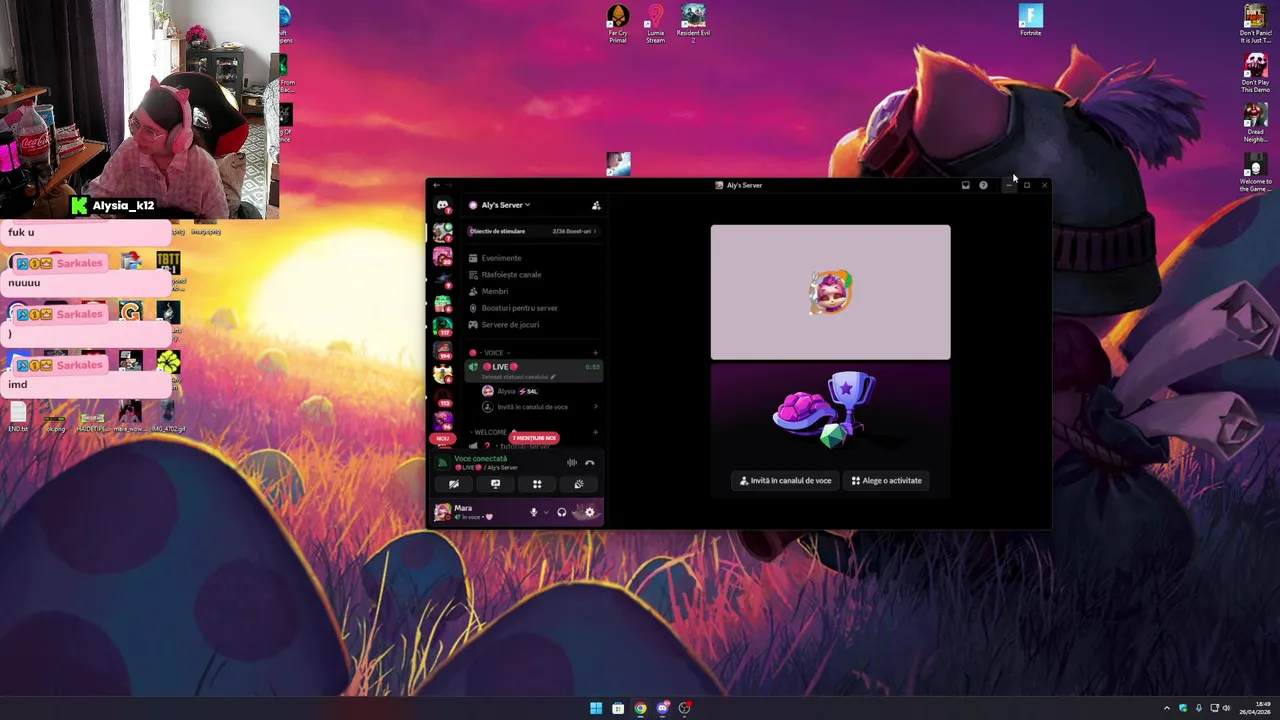Open server icon with 113 badge

point(443,398)
